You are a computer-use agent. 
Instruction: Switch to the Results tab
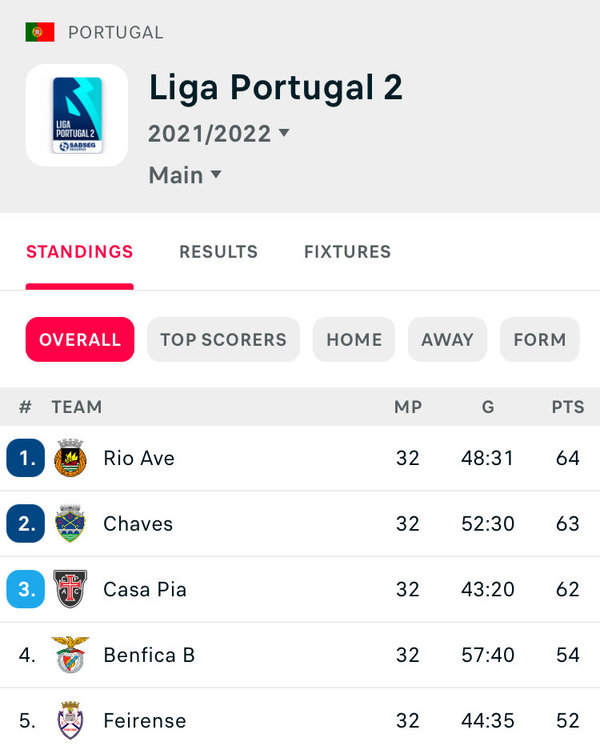click(x=219, y=252)
